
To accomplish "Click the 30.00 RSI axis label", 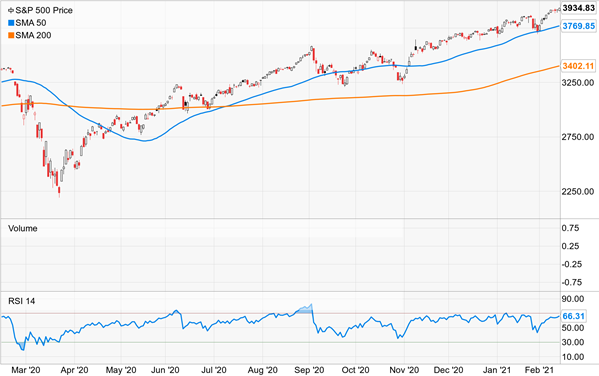I will tap(573, 342).
